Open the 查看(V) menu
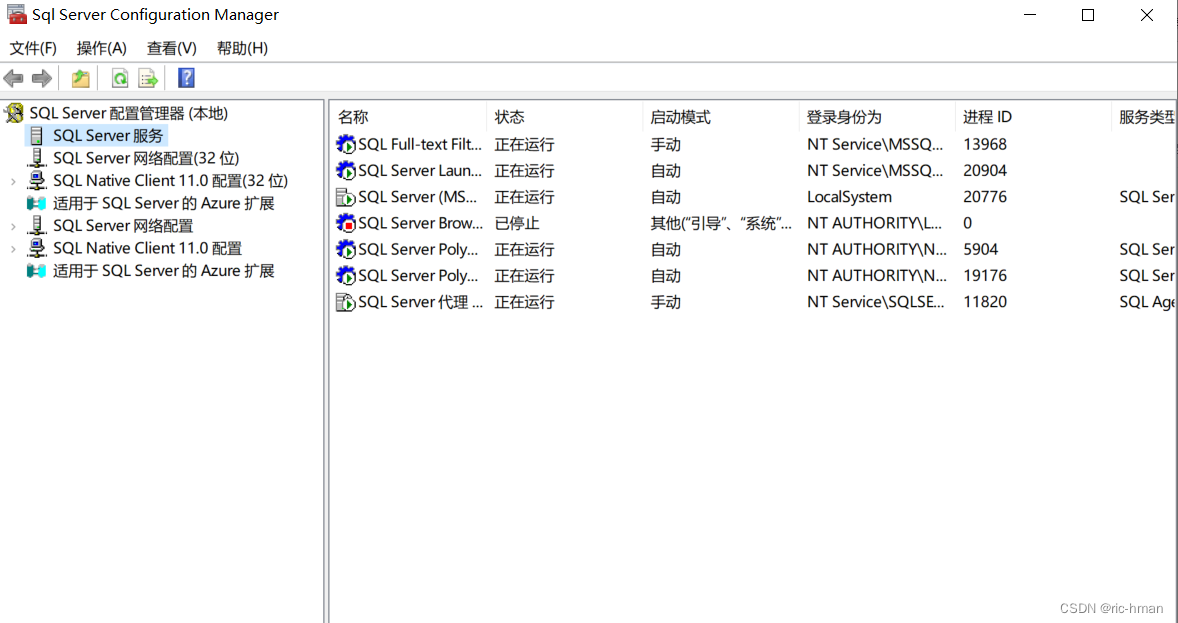The image size is (1178, 623). (x=170, y=47)
